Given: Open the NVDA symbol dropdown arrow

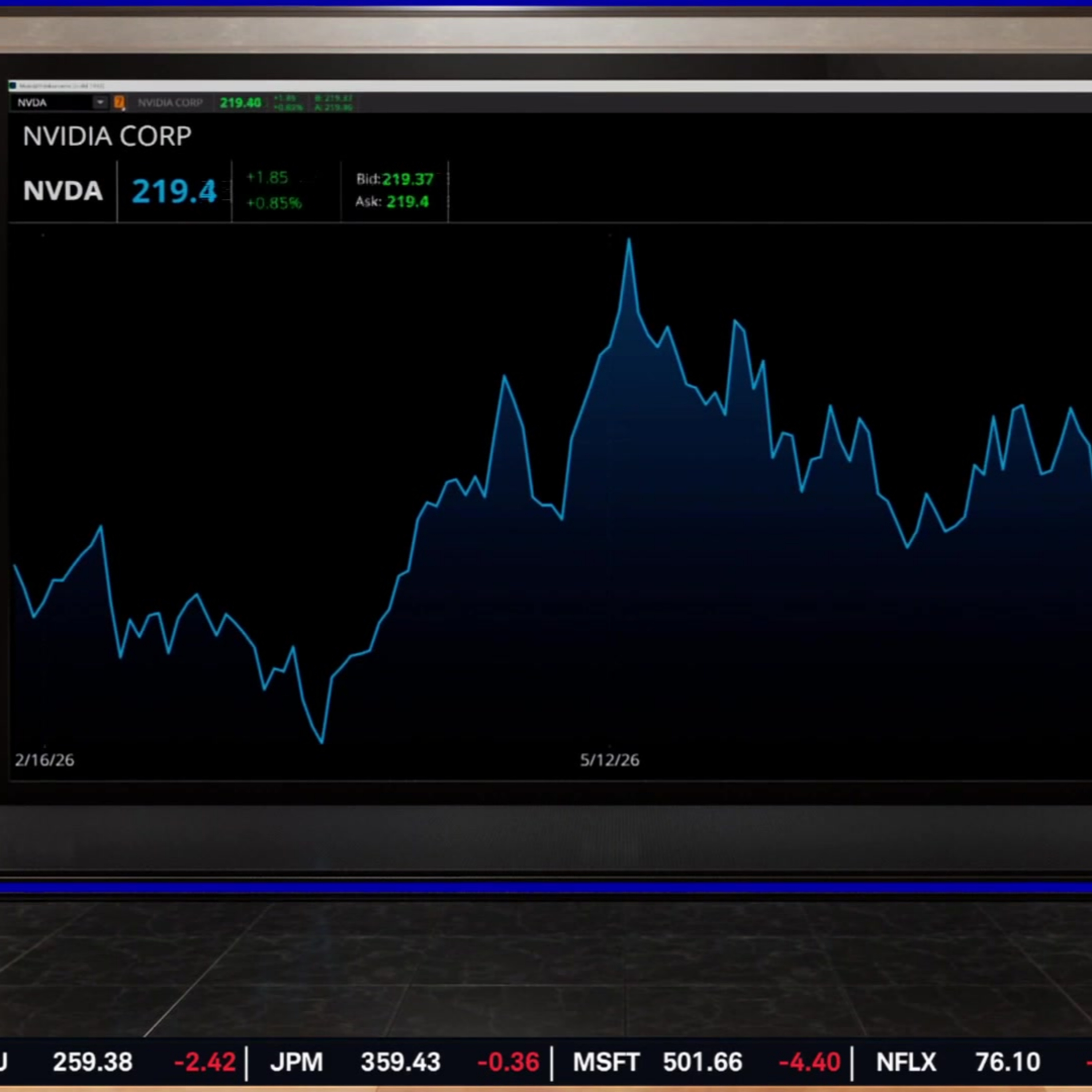Looking at the screenshot, I should coord(100,102).
